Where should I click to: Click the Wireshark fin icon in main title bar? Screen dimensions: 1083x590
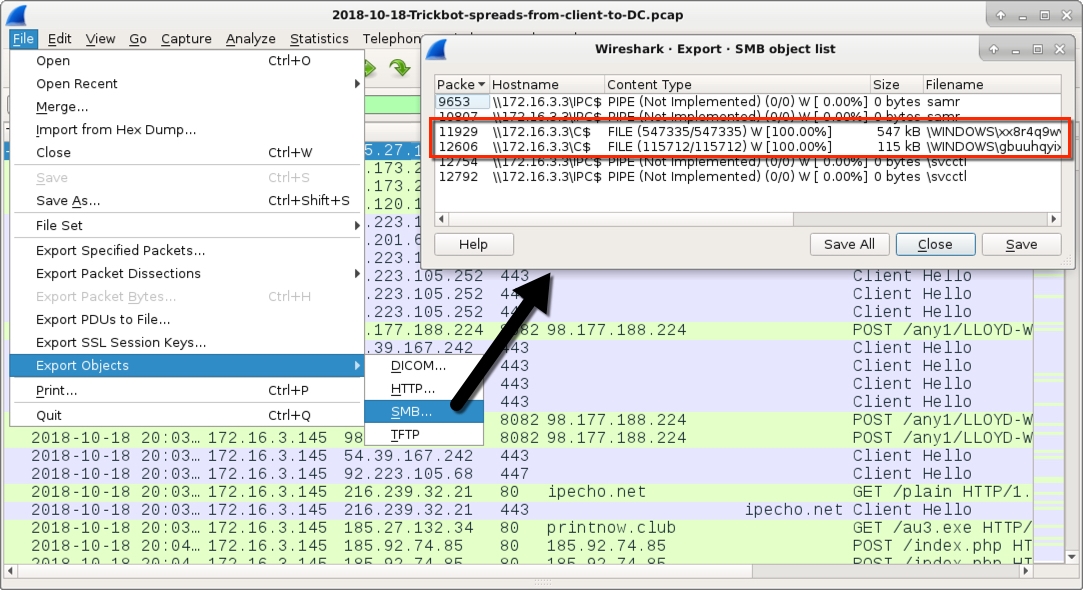click(x=16, y=15)
